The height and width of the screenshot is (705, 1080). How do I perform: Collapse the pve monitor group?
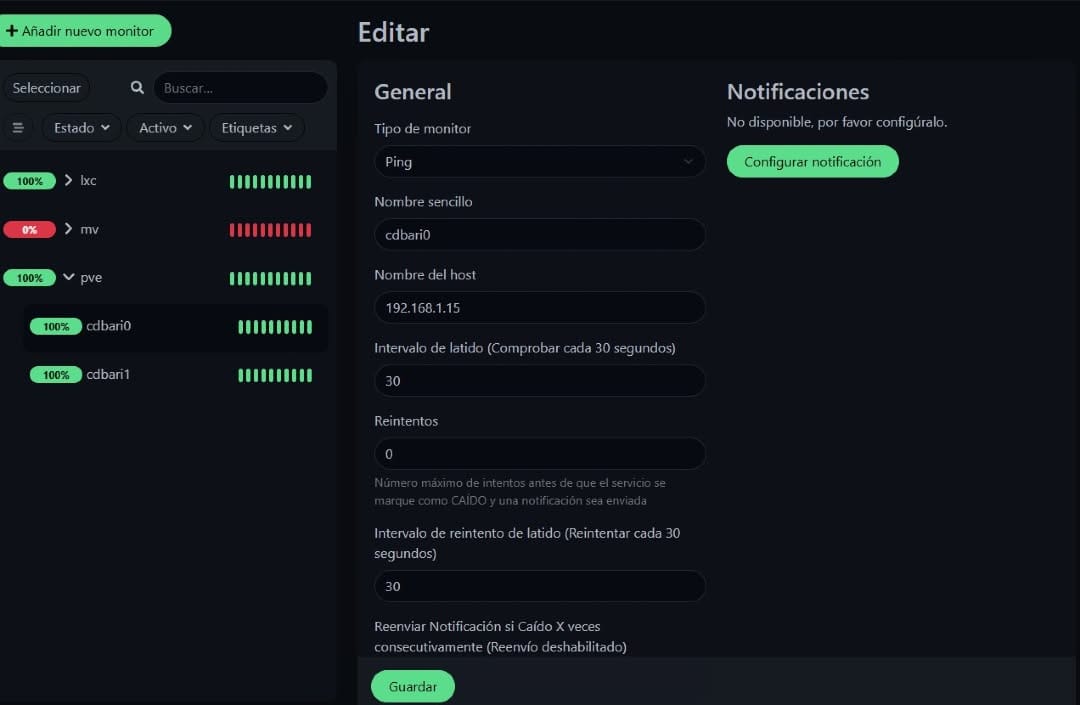click(x=68, y=277)
